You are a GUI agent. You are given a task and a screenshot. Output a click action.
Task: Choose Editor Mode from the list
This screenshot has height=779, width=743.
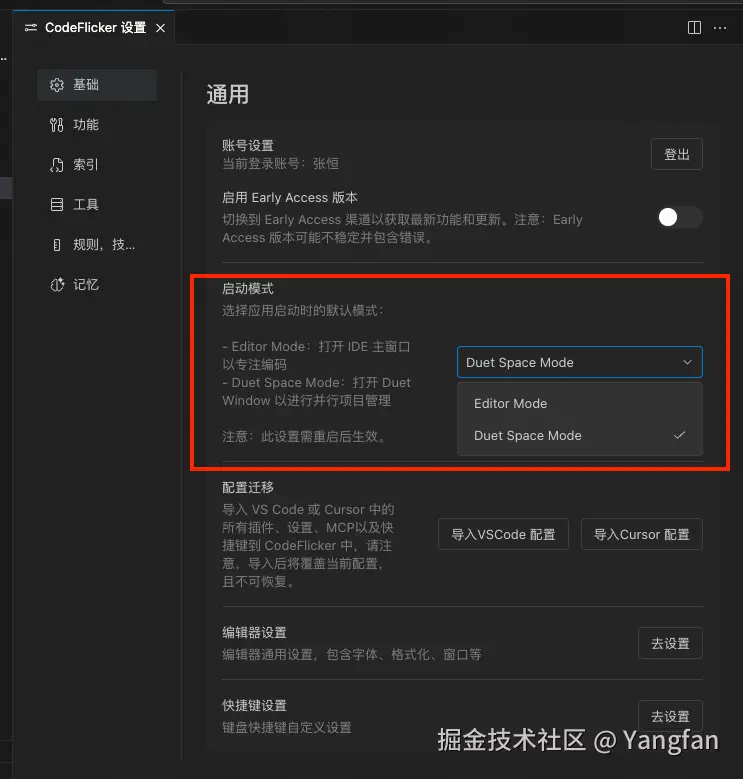[580, 403]
